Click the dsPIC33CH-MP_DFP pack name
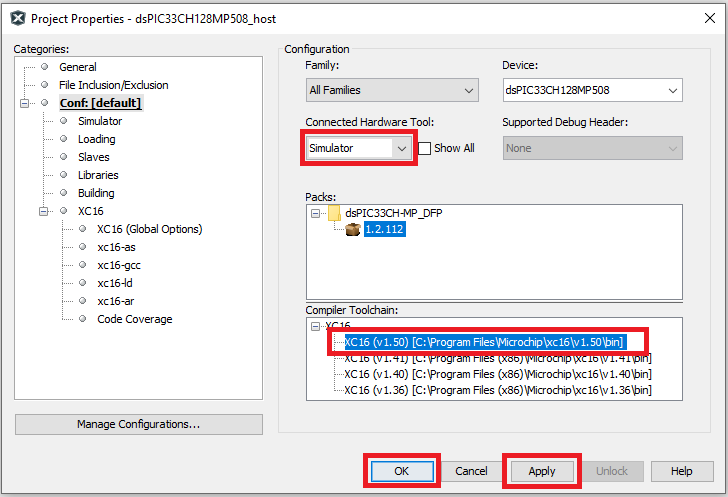728x497 pixels. point(394,213)
